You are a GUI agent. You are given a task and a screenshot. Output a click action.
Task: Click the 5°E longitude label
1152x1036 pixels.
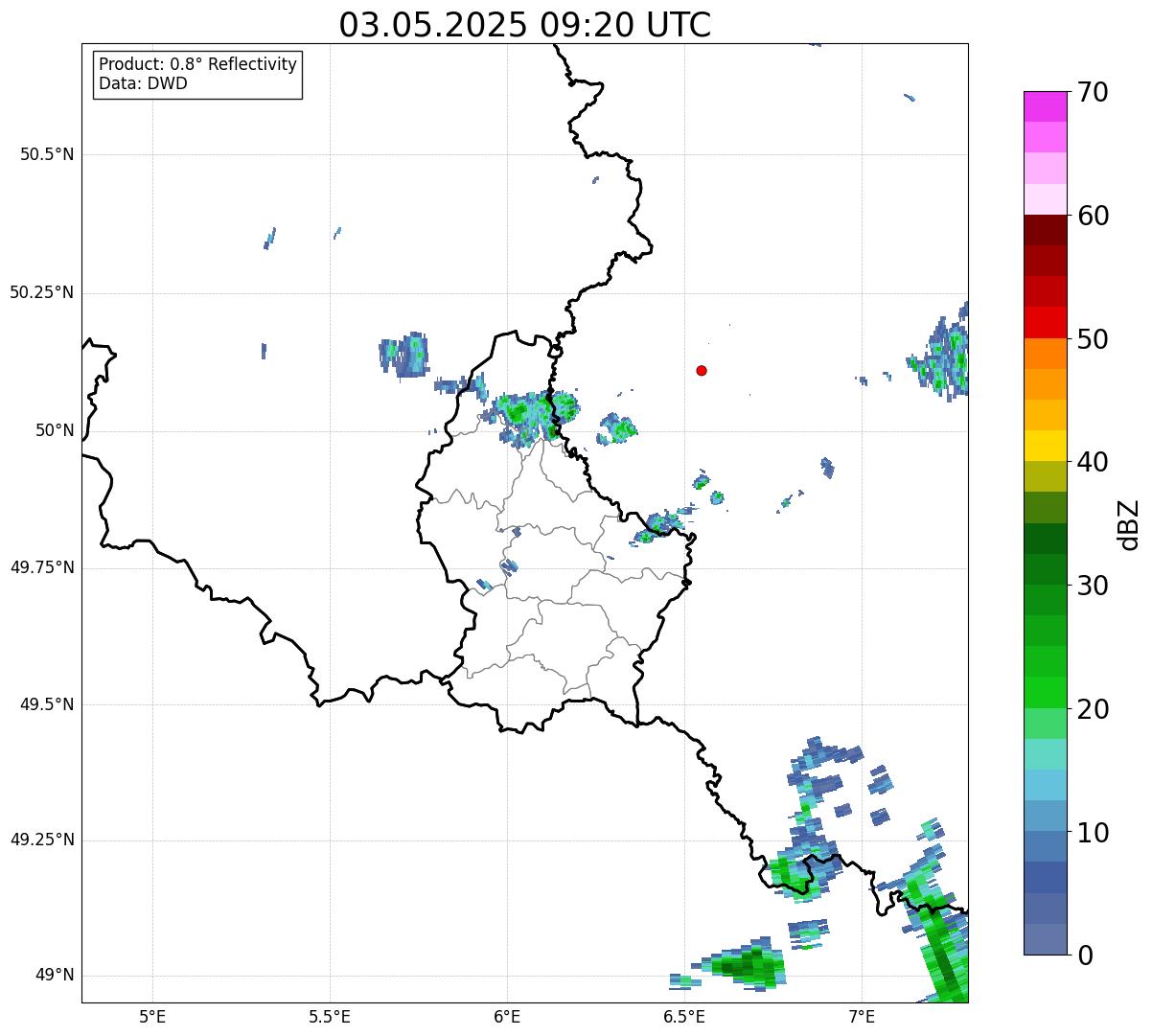pyautogui.click(x=152, y=1016)
